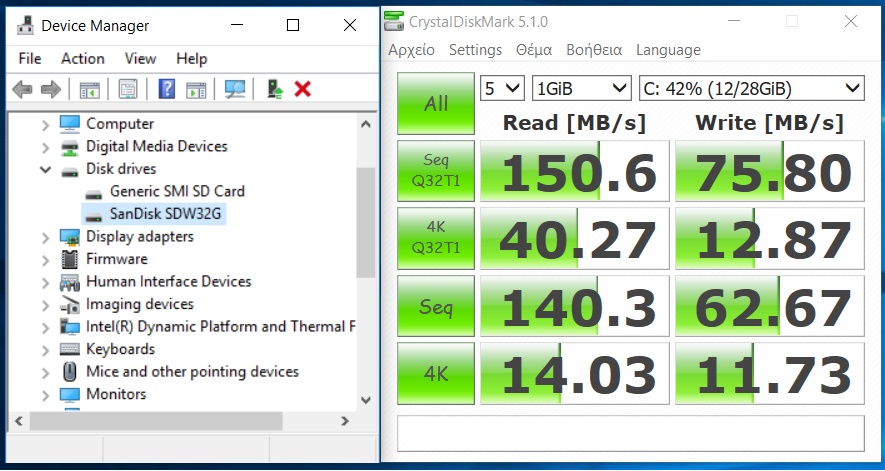Click the Imaging devices camera icon
This screenshot has width=885, height=471.
69,304
